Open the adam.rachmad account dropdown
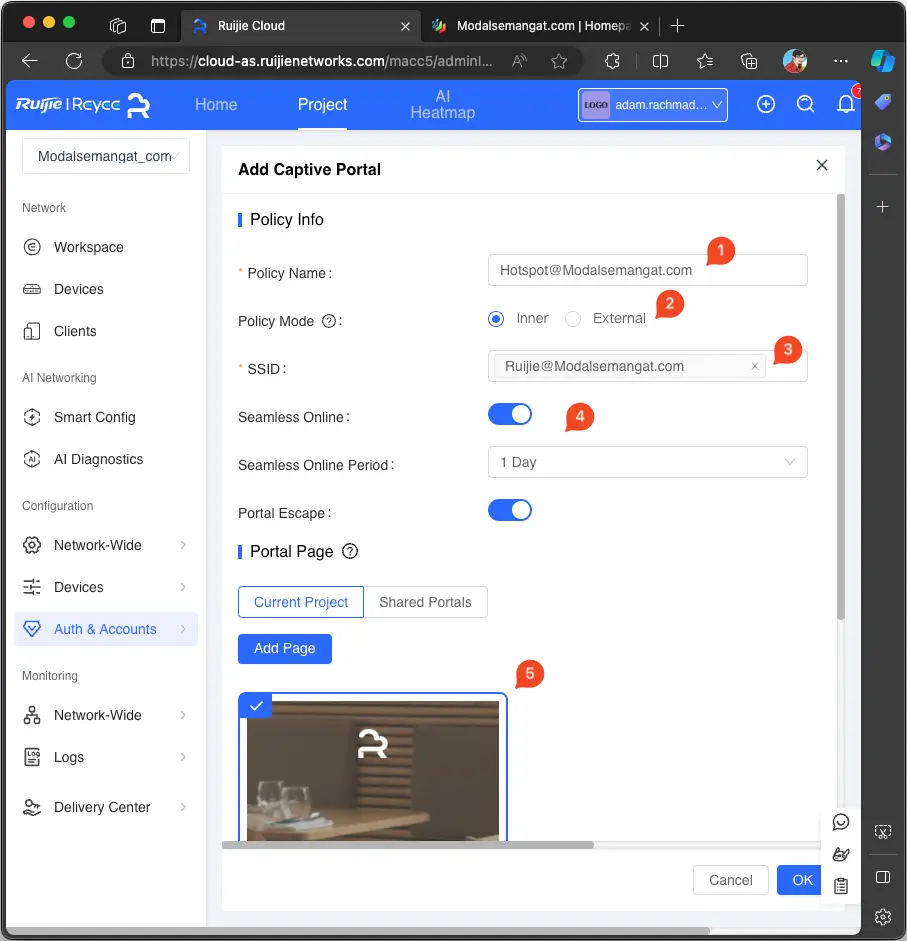The image size is (907, 941). coord(652,105)
